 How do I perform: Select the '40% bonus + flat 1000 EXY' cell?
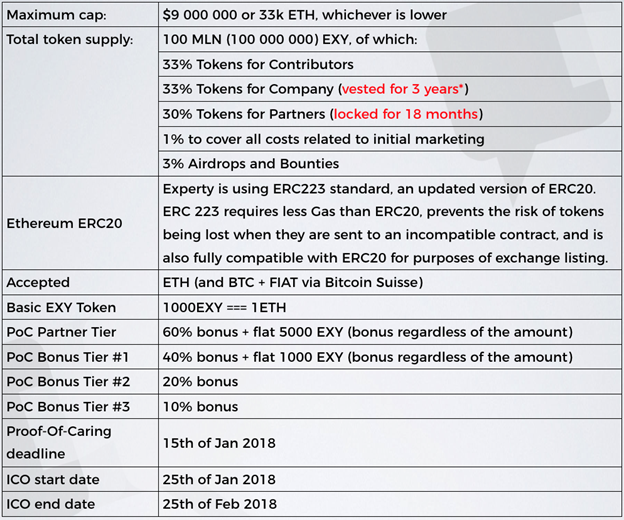pos(366,357)
